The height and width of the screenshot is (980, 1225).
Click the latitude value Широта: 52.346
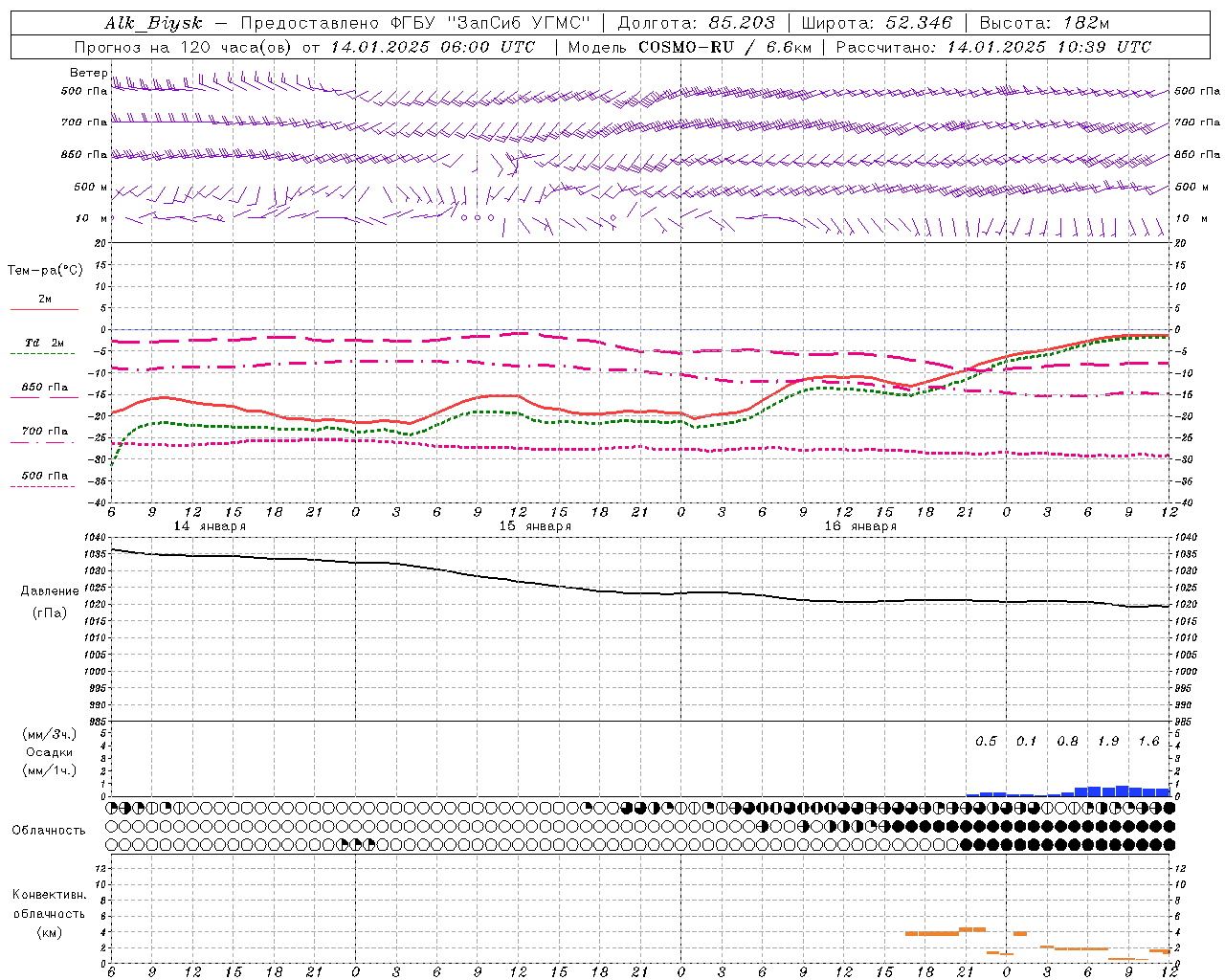[877, 23]
